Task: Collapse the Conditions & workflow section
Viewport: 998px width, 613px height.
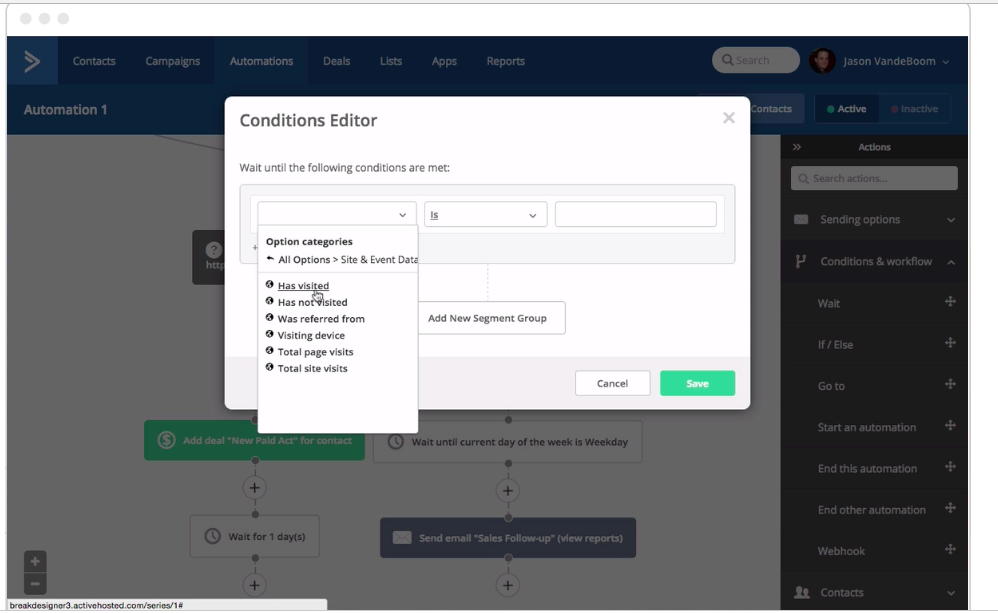Action: click(x=949, y=261)
